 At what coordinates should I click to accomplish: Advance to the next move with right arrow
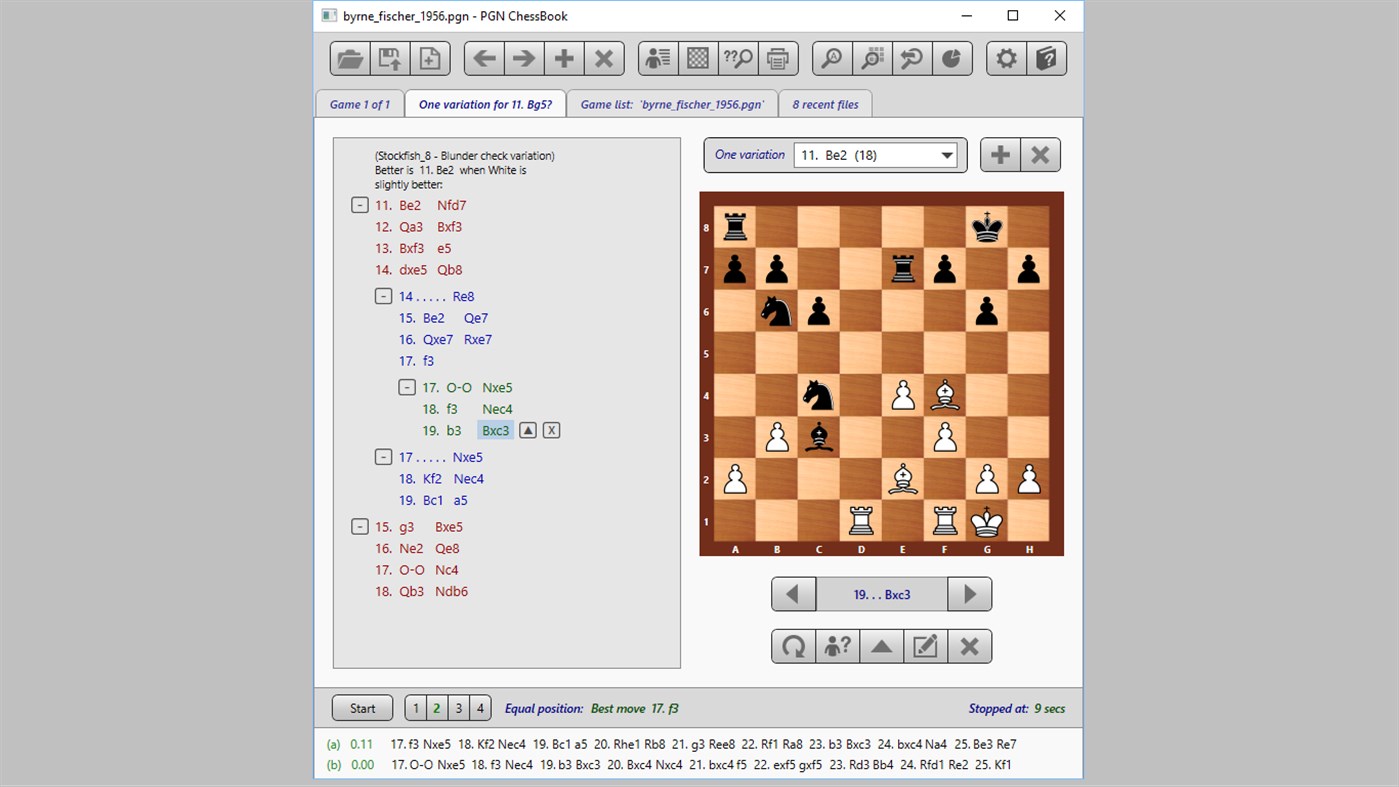968,593
